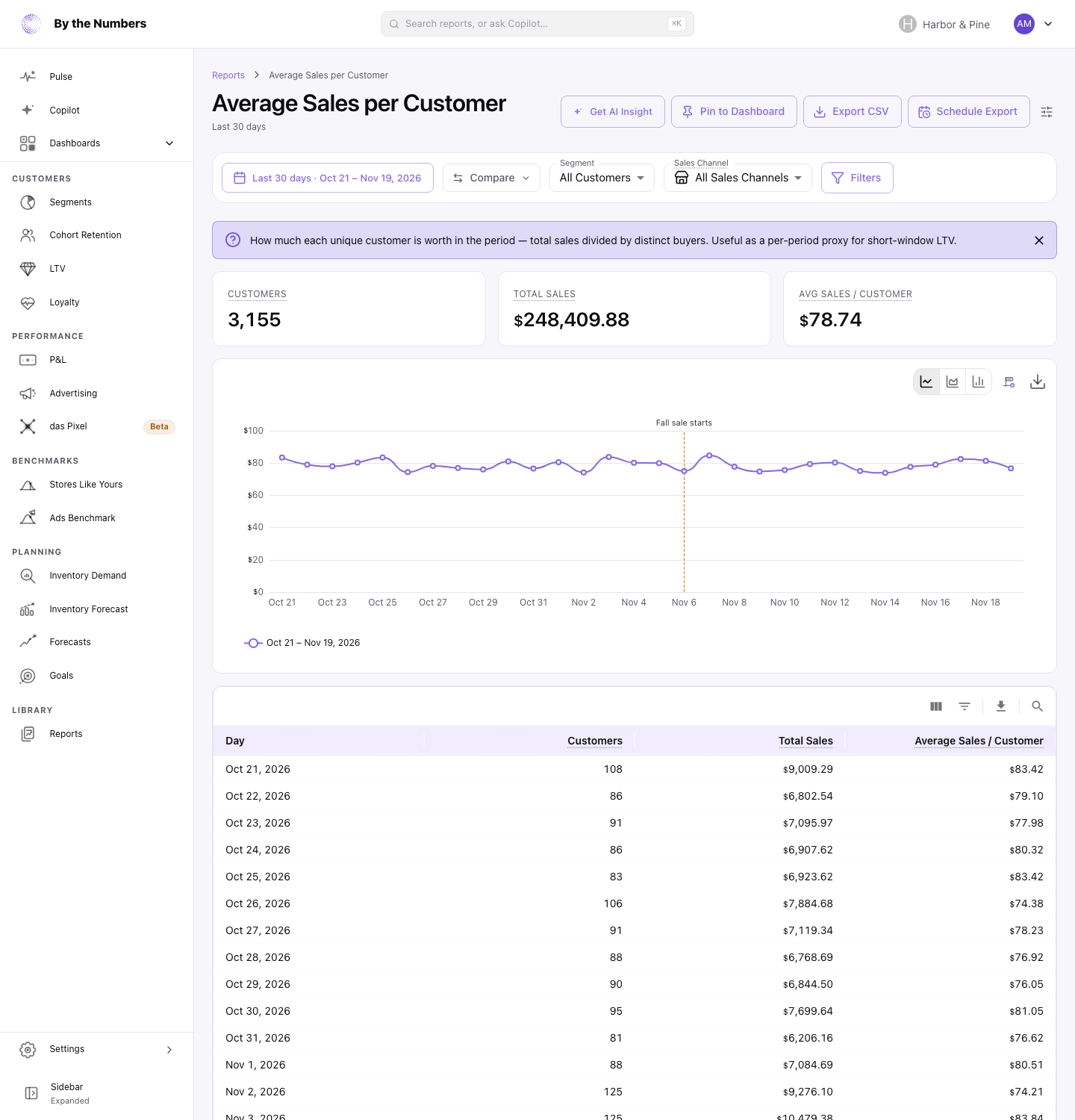Focus the search reports field

(x=537, y=24)
